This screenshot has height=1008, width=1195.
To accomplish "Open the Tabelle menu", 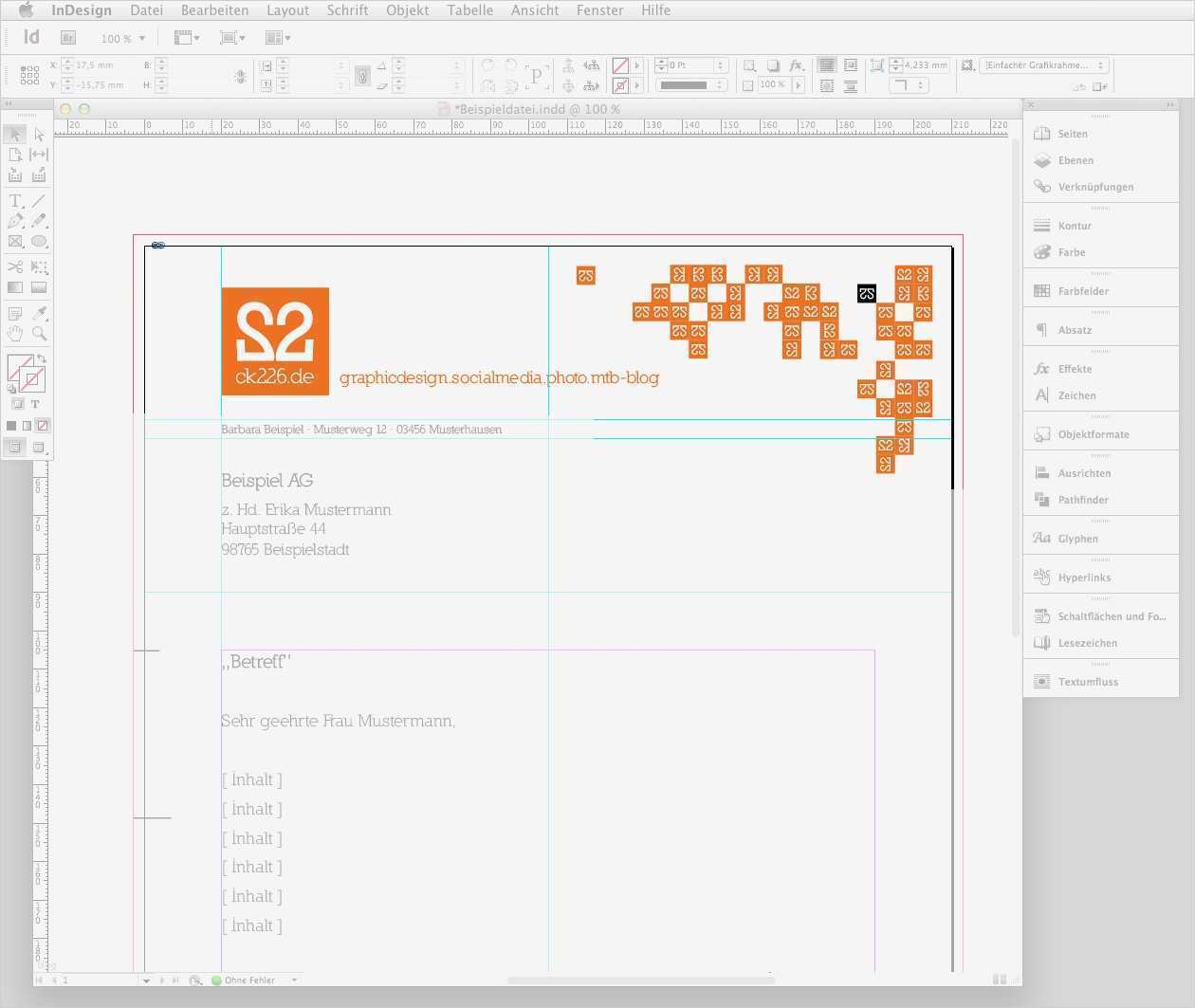I will (x=469, y=10).
